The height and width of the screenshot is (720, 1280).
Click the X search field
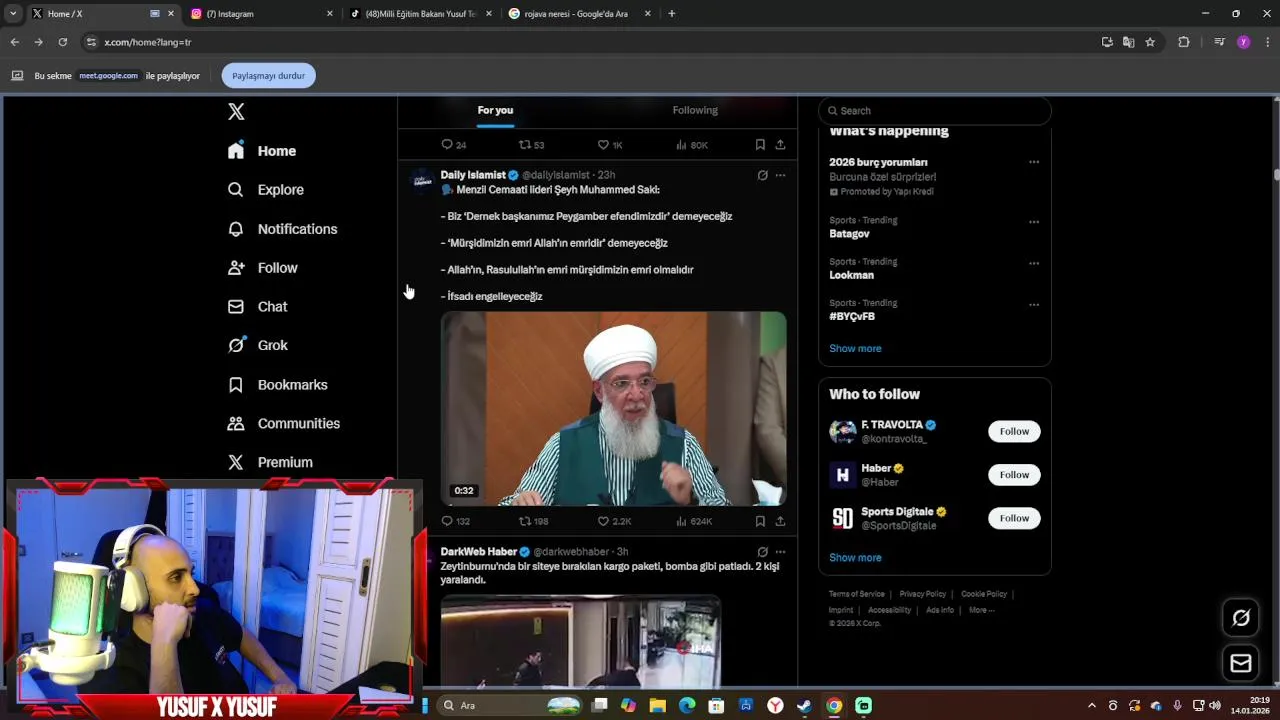click(935, 111)
